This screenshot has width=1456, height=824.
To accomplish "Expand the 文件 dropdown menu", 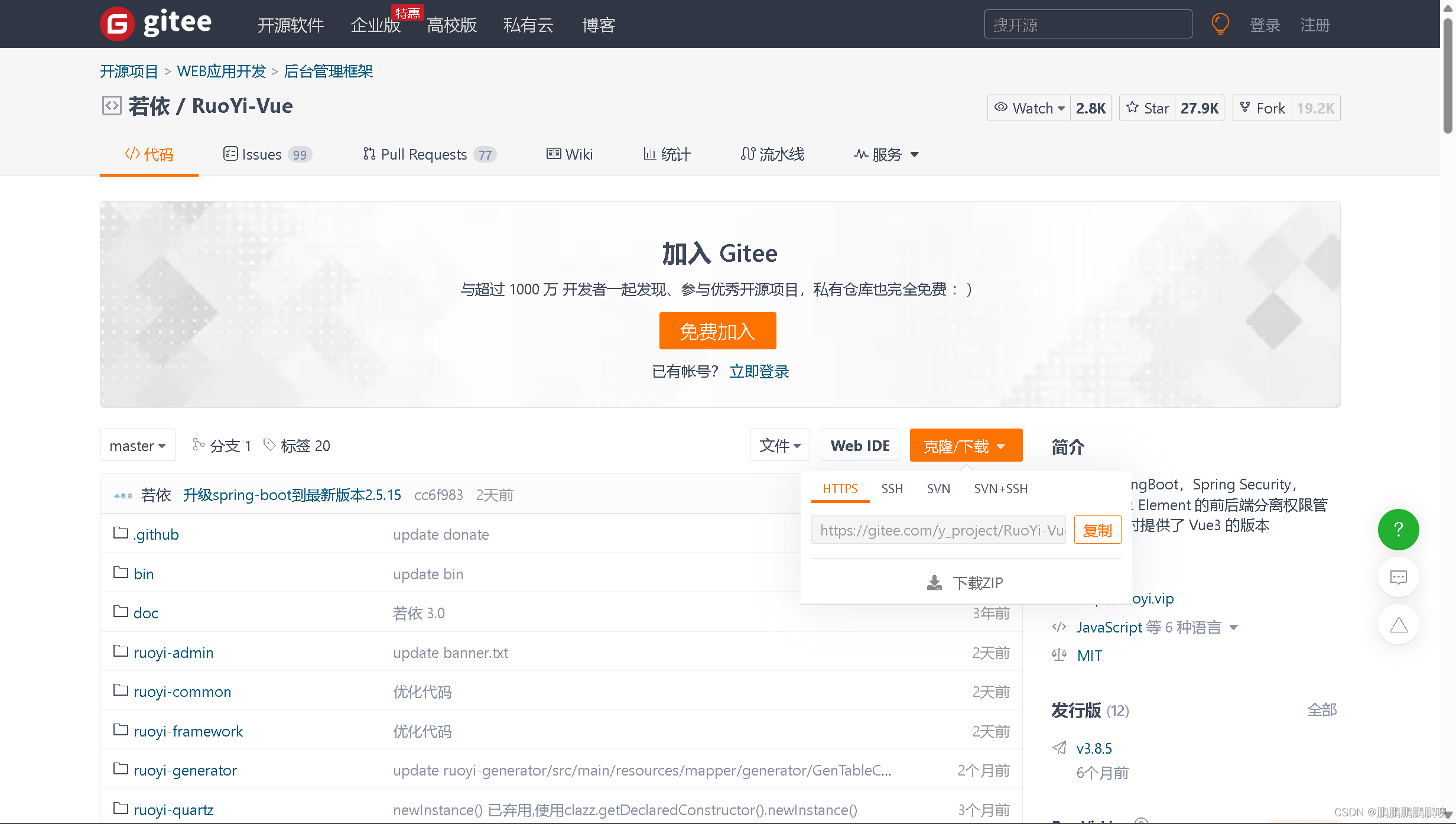I will [779, 446].
